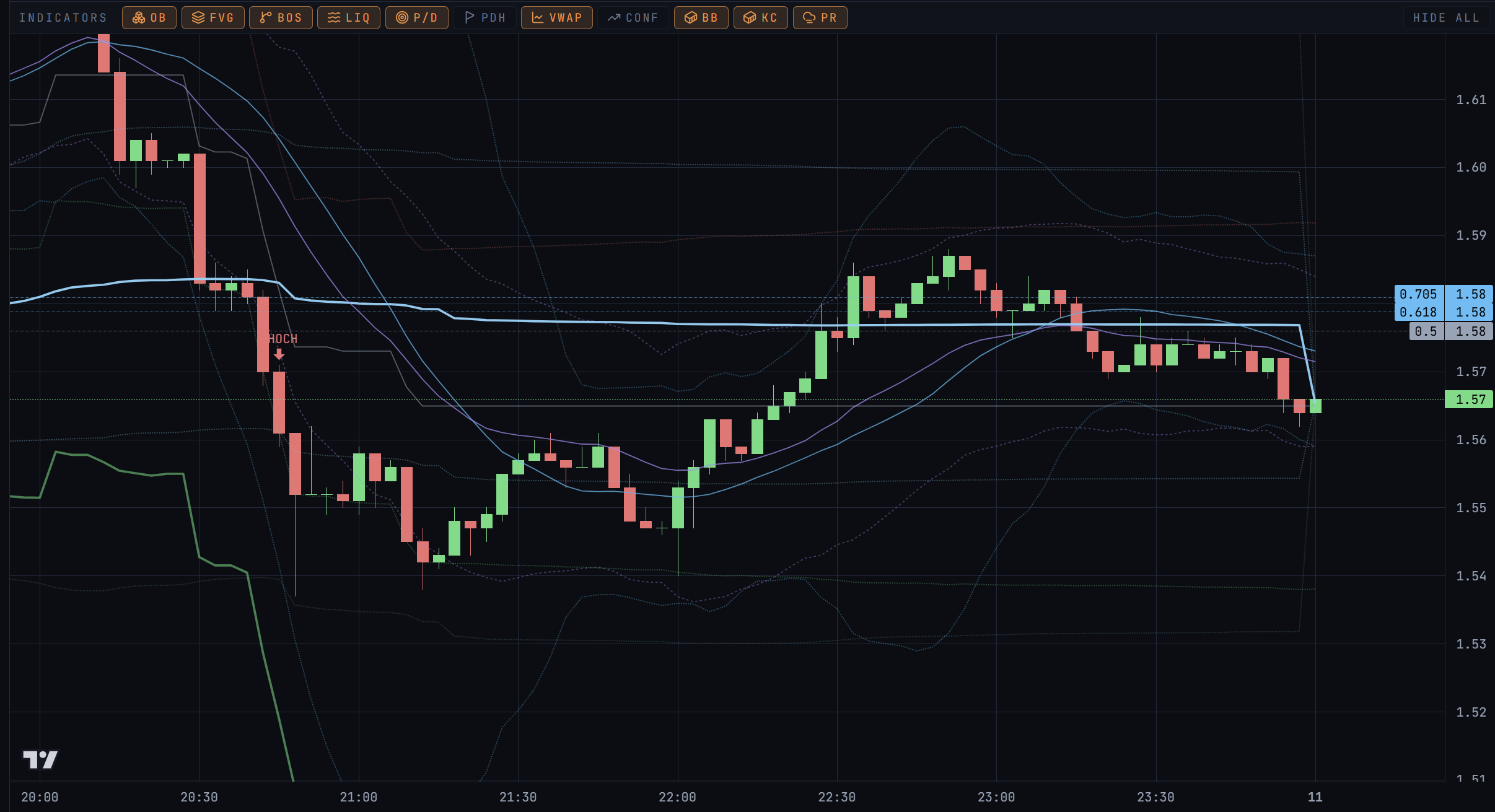The image size is (1495, 812).
Task: Toggle the PR indicator
Action: tap(820, 18)
